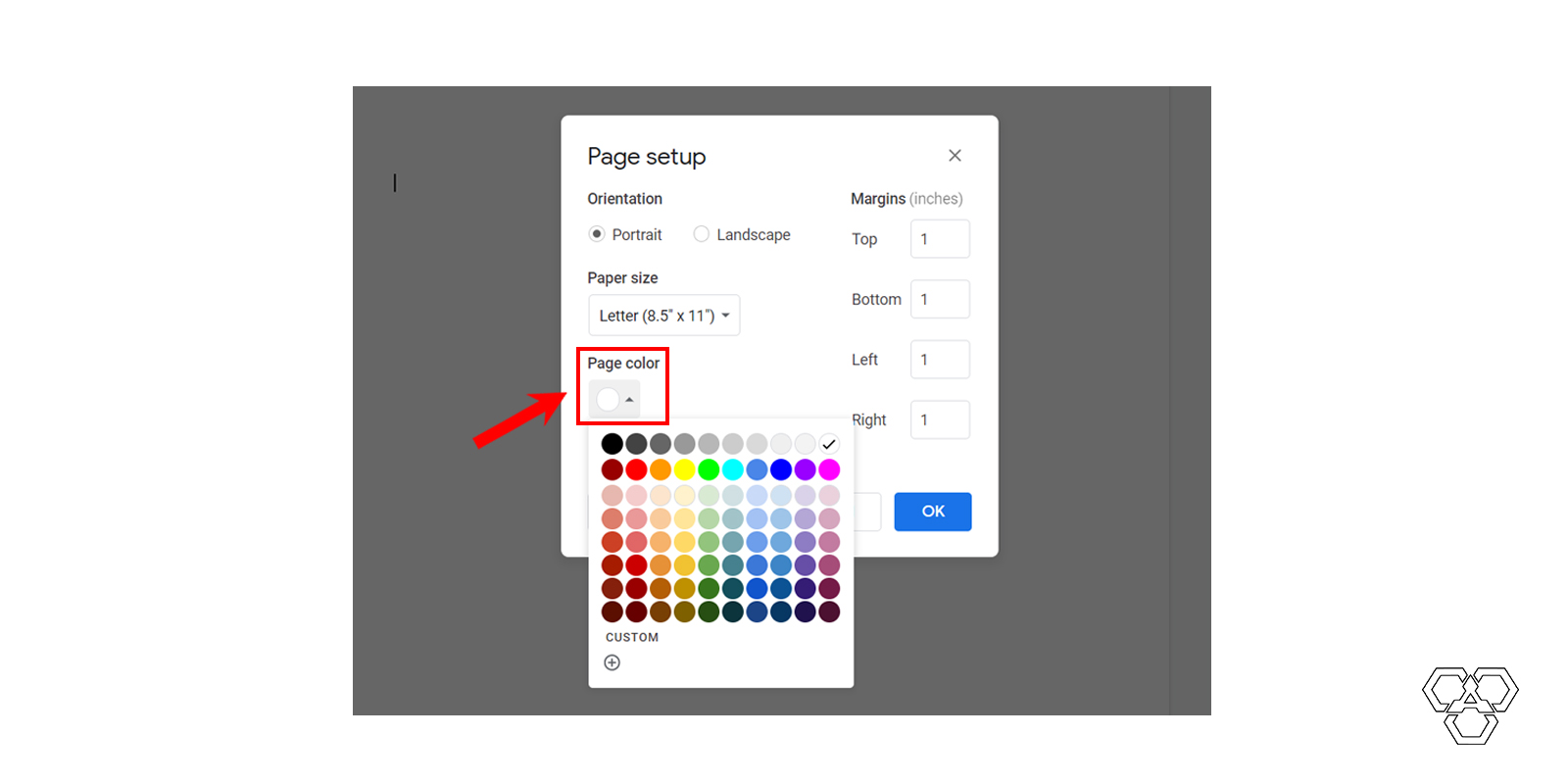1568x784 pixels.
Task: Click the Page color label
Action: (623, 363)
